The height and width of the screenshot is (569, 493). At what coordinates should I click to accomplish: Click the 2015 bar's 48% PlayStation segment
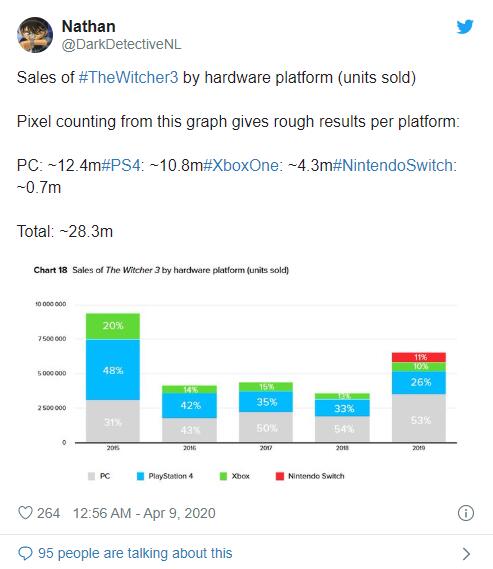click(113, 370)
